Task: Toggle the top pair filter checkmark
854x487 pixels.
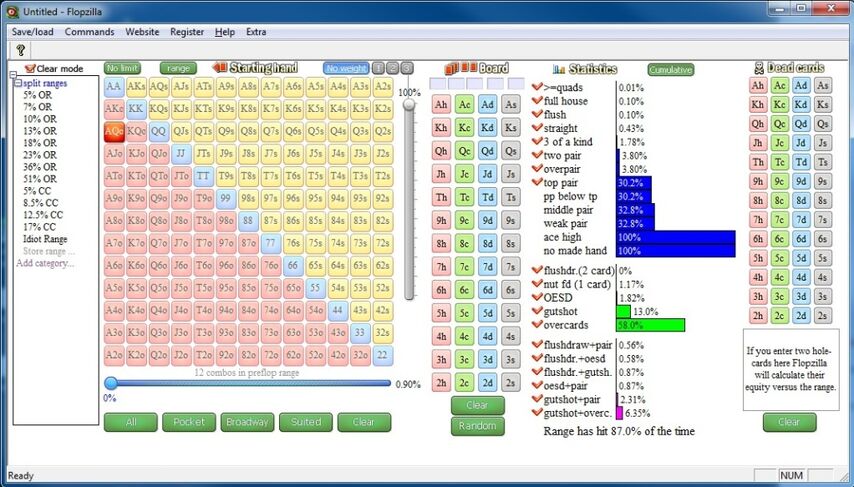Action: [536, 183]
